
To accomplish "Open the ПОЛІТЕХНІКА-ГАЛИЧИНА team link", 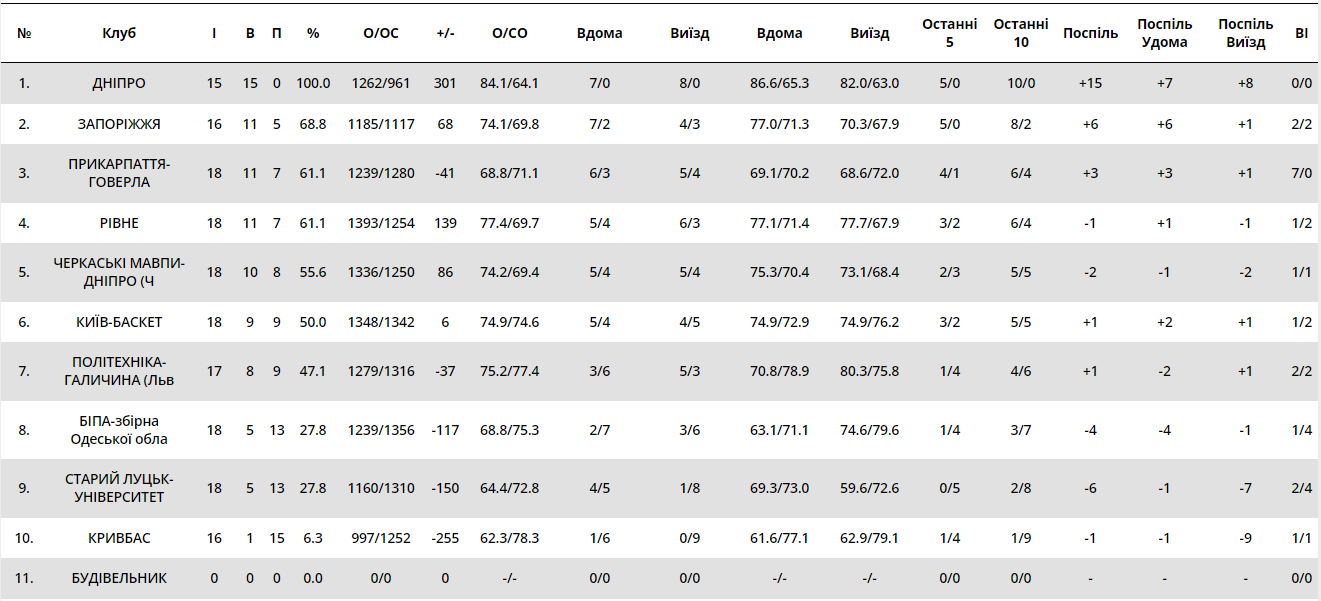I will click(119, 371).
